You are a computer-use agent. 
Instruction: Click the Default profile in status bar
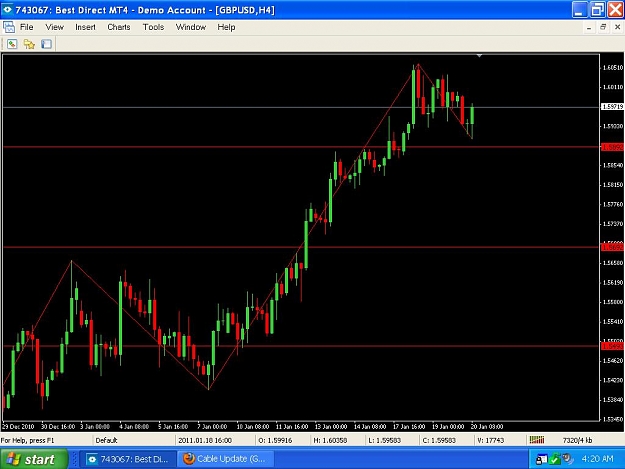(106, 440)
